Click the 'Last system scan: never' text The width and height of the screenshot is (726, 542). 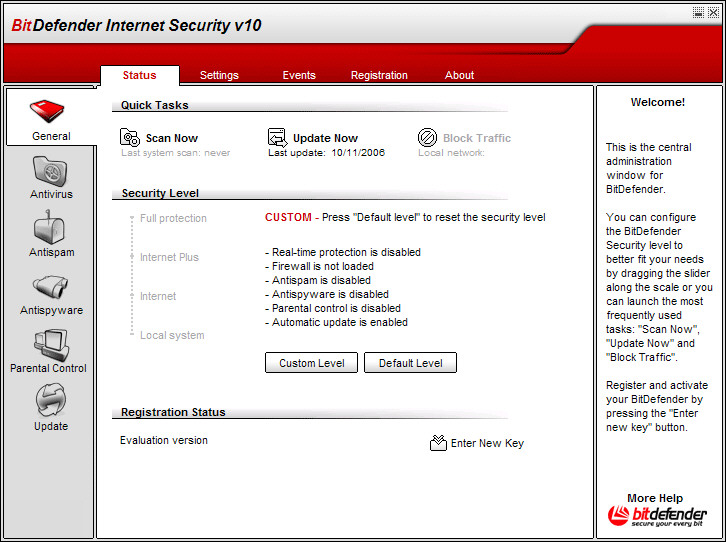coord(175,153)
